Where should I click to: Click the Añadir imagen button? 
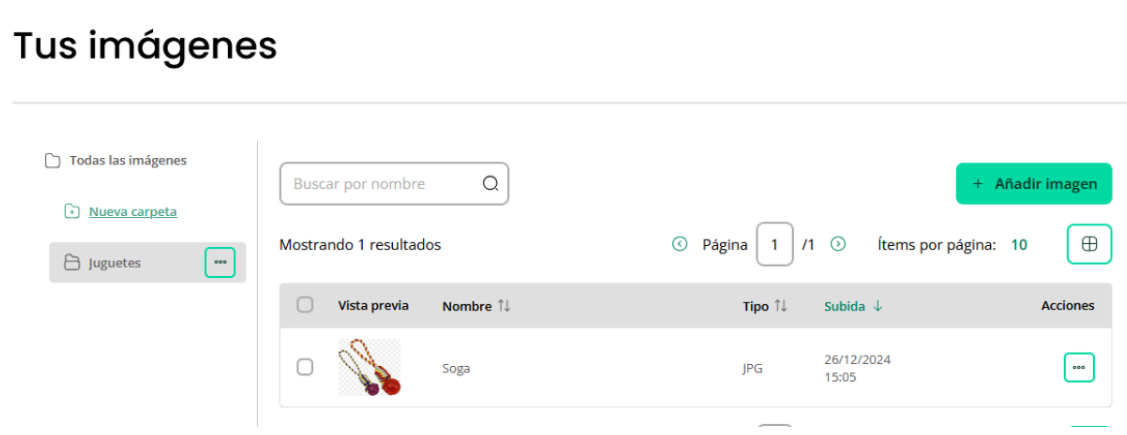click(x=1034, y=183)
